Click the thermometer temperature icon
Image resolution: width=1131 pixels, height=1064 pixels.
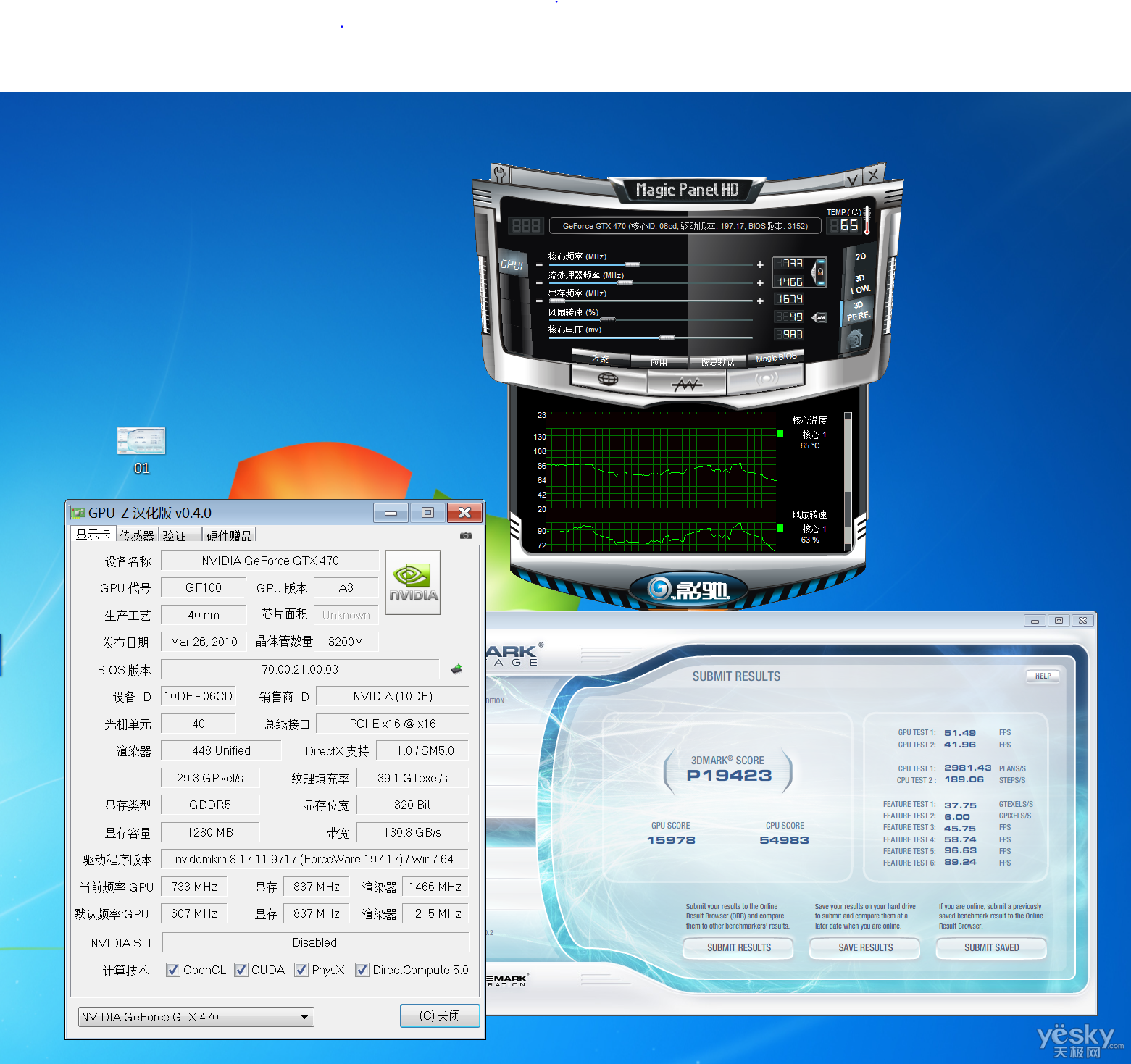coord(867,220)
